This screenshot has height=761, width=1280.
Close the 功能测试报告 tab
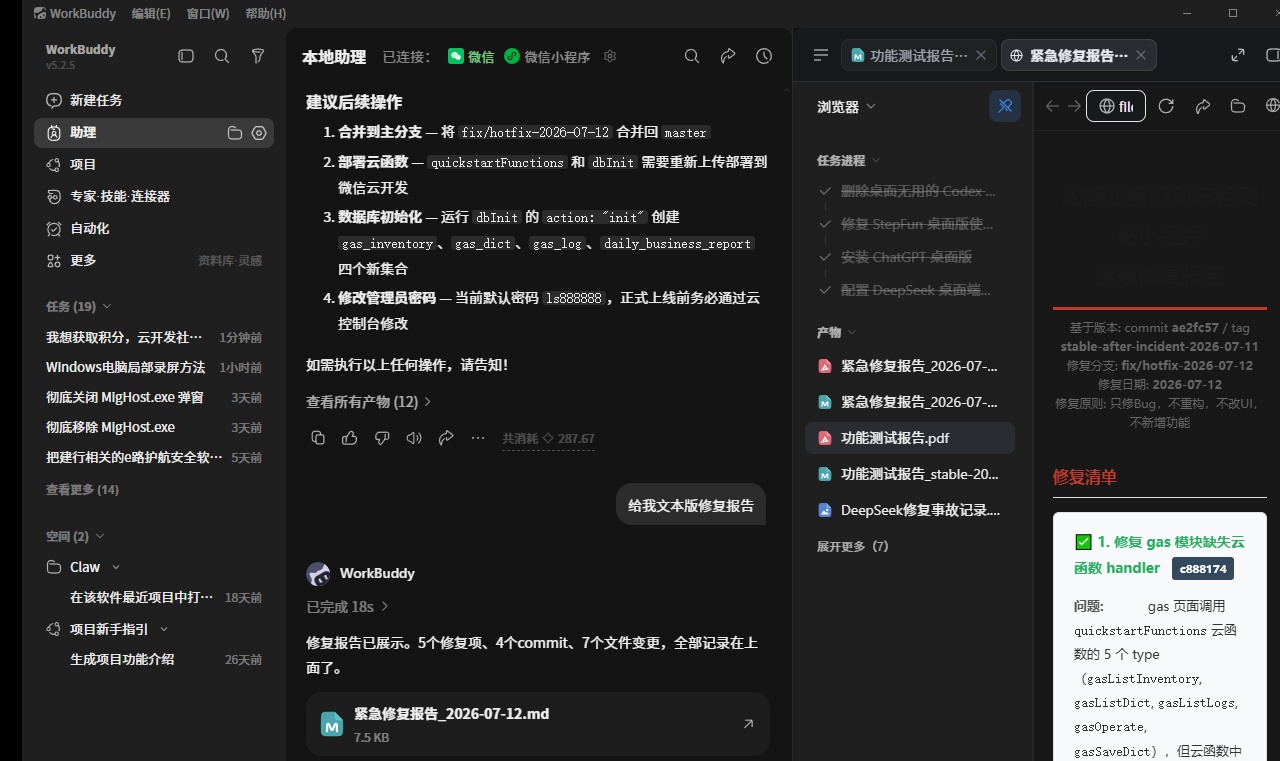(981, 55)
